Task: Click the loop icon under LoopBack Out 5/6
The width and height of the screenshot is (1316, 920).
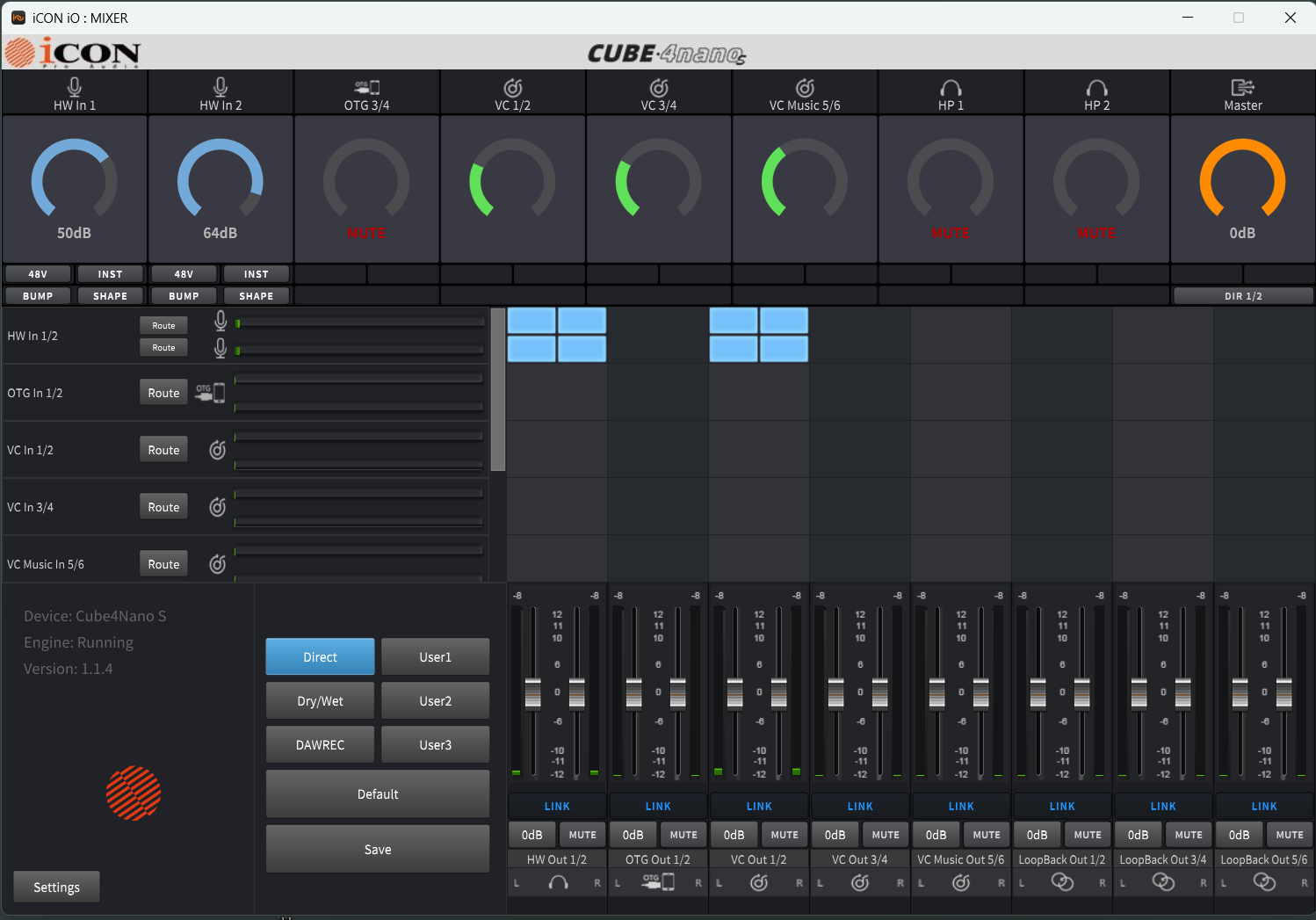Action: point(1264,882)
